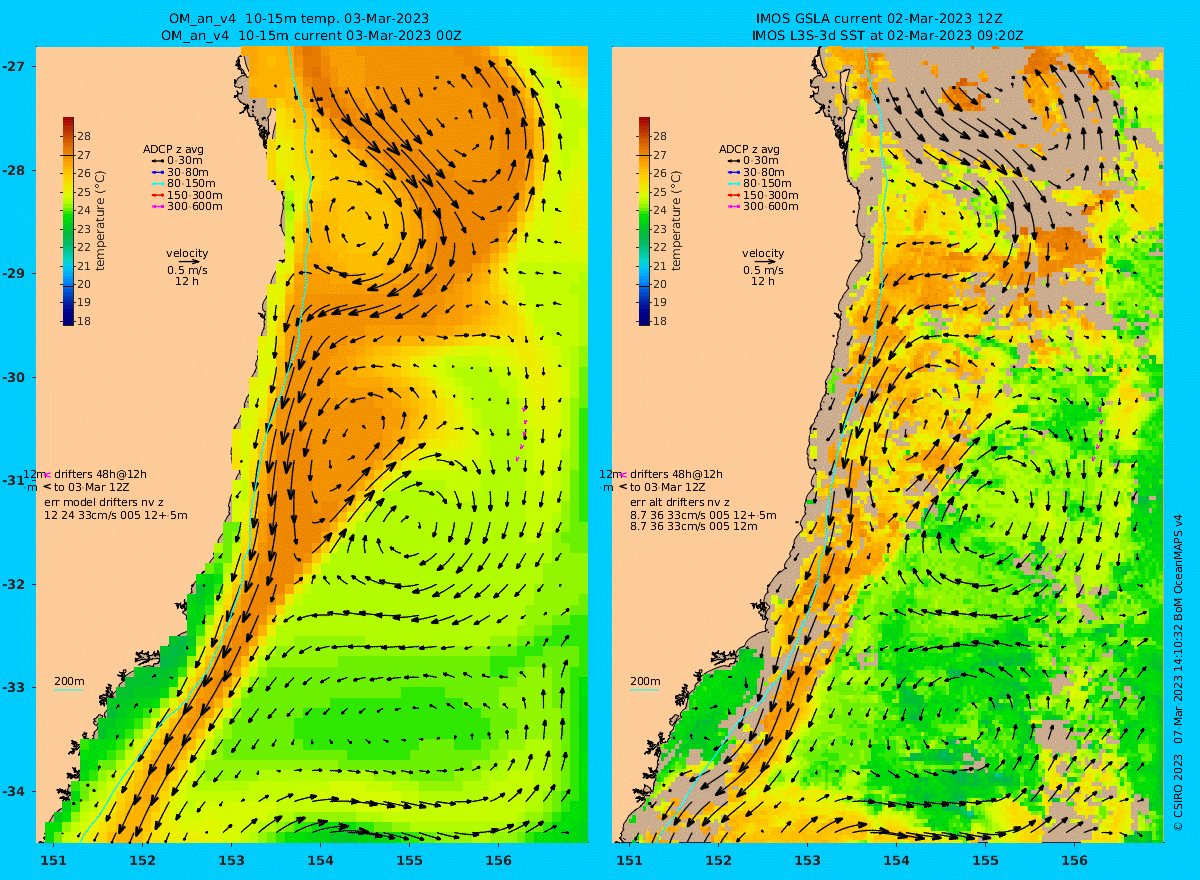
Task: Click the '18' tick on left colour bar
Action: click(84, 321)
